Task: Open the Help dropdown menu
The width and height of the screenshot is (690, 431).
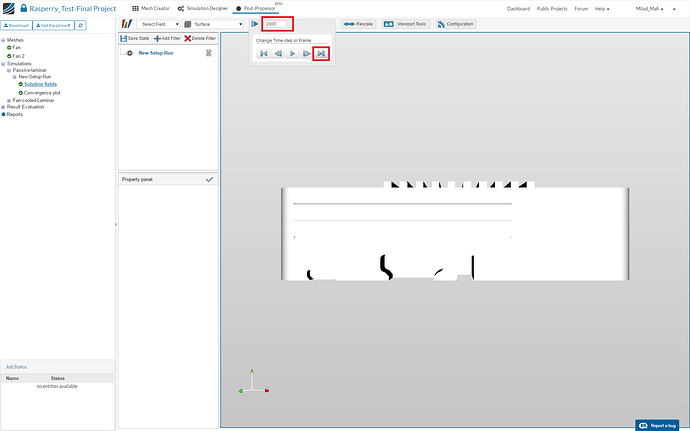Action: click(602, 9)
